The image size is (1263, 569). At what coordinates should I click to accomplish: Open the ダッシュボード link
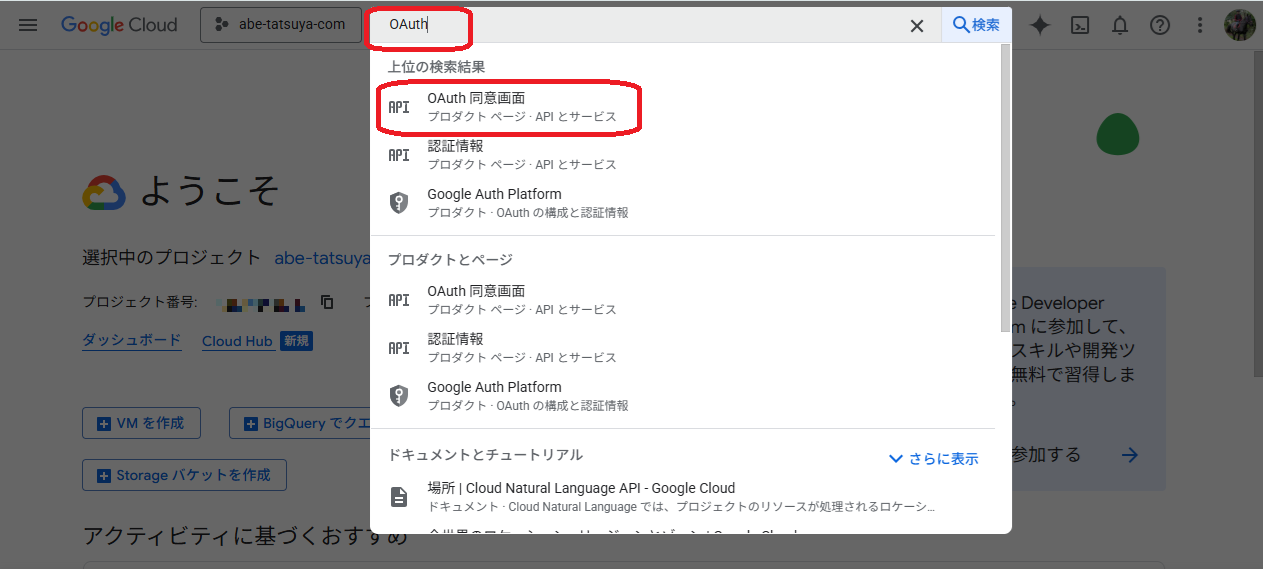tap(132, 340)
